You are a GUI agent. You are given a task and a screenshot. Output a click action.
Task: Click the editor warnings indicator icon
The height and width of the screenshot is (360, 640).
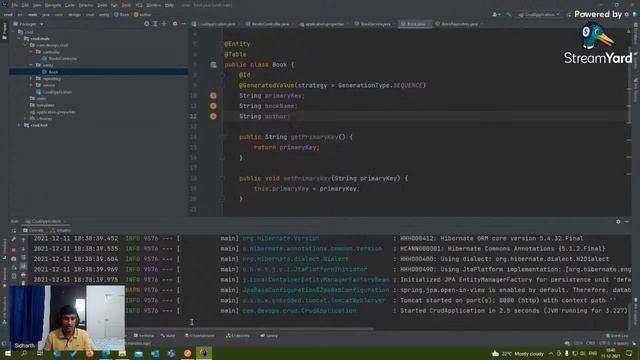pos(629,31)
